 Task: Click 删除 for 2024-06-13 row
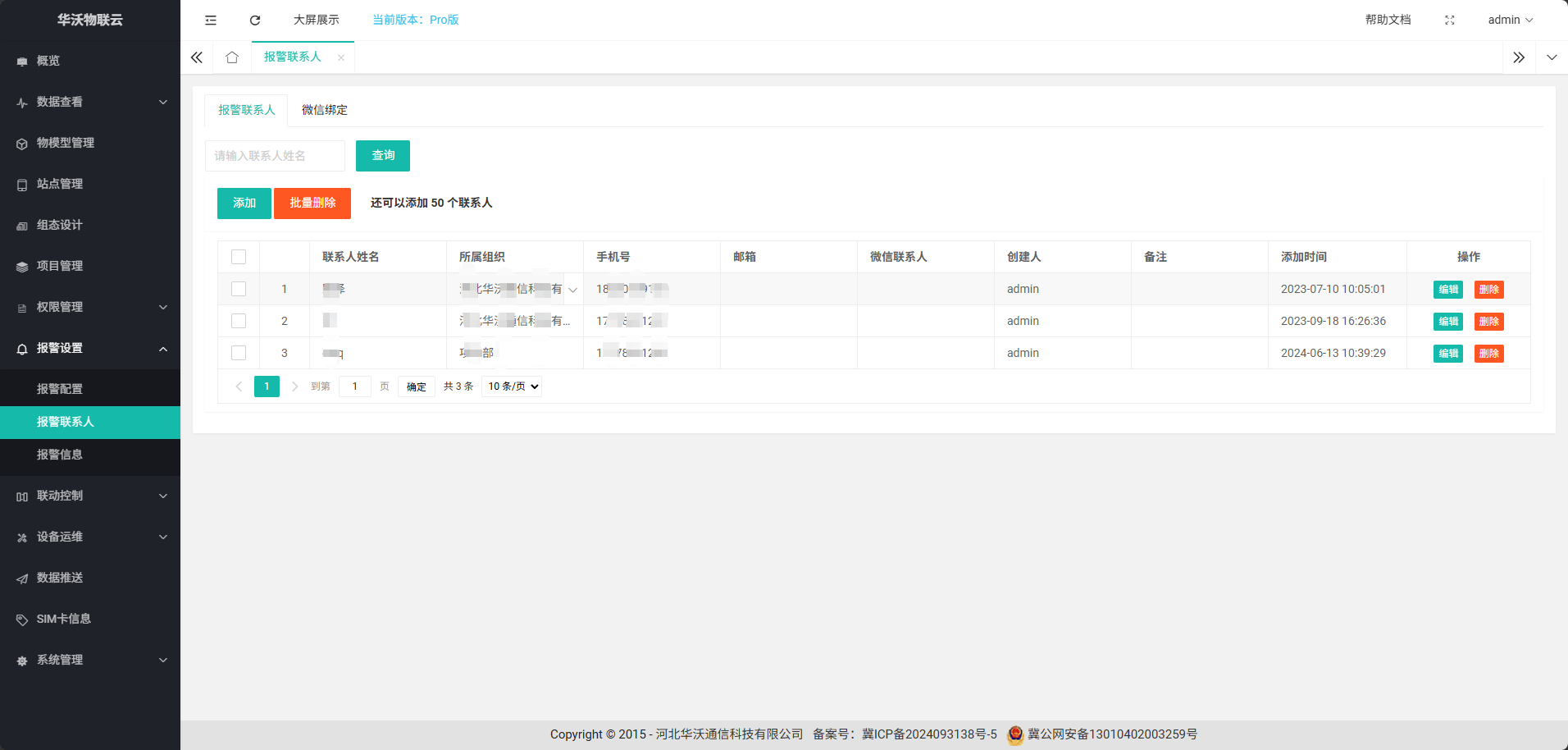[1489, 354]
